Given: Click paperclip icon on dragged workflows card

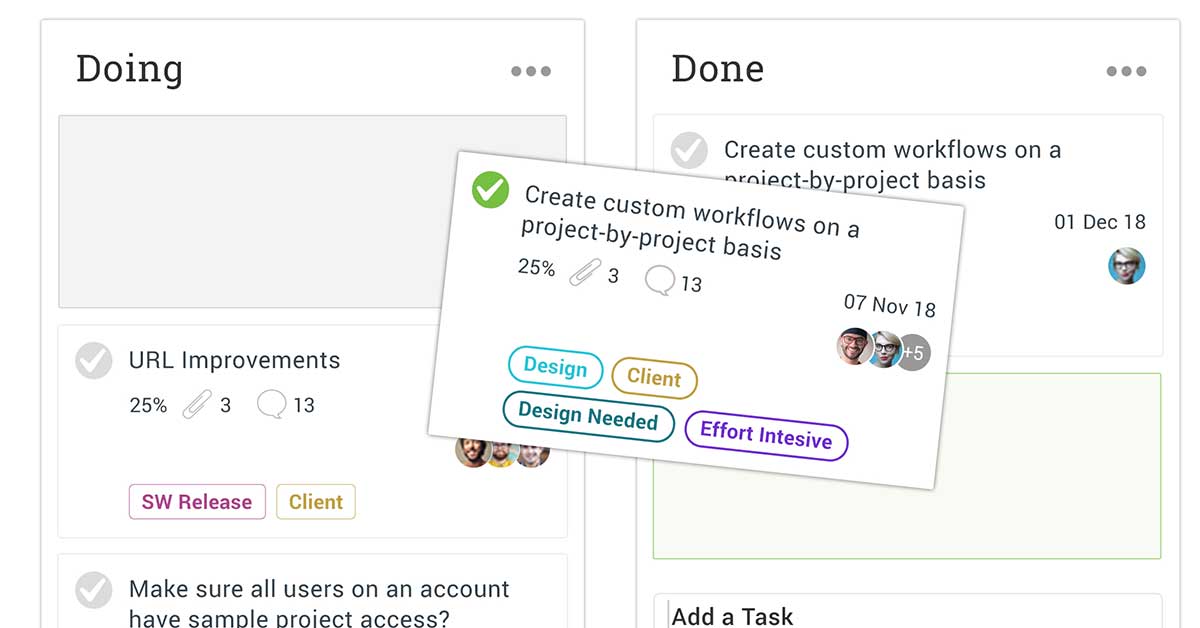Looking at the screenshot, I should tap(585, 272).
